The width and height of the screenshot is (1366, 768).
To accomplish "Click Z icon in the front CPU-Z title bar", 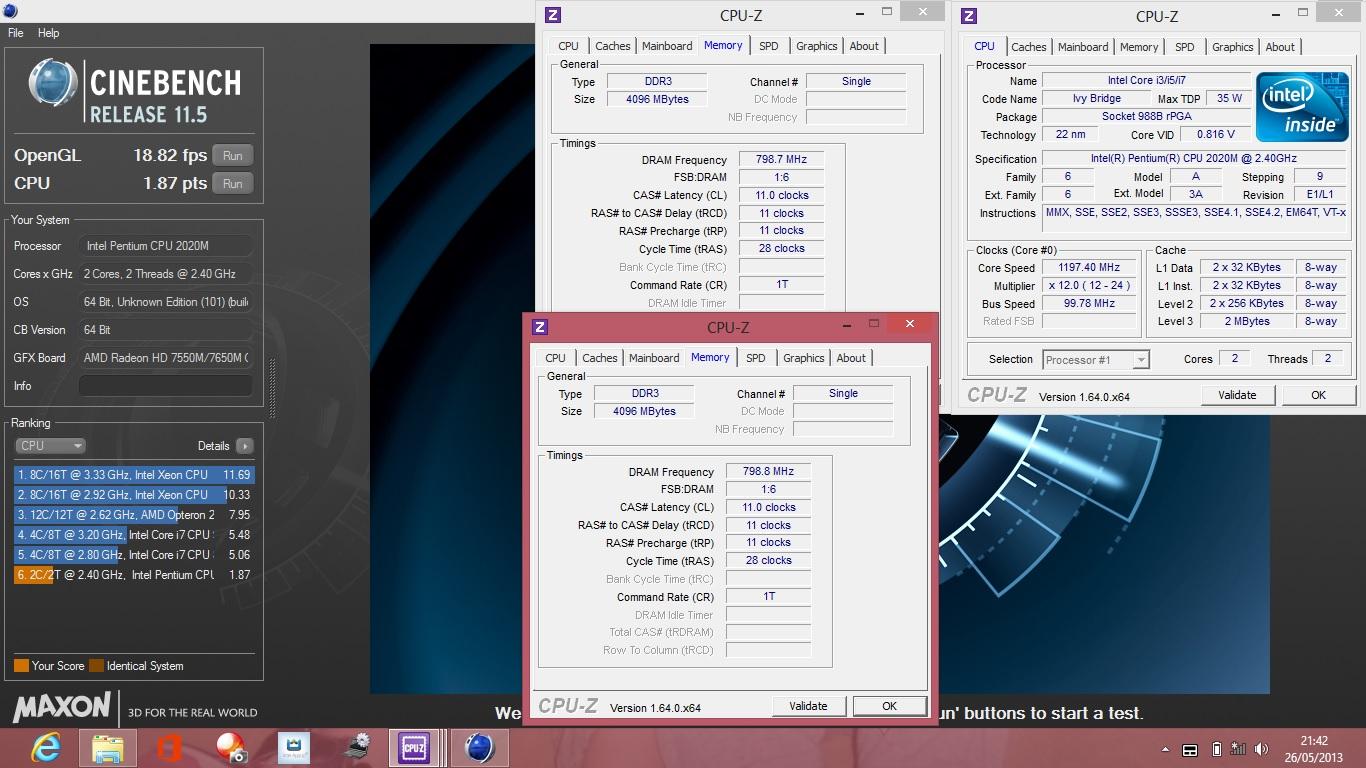I will [x=540, y=326].
